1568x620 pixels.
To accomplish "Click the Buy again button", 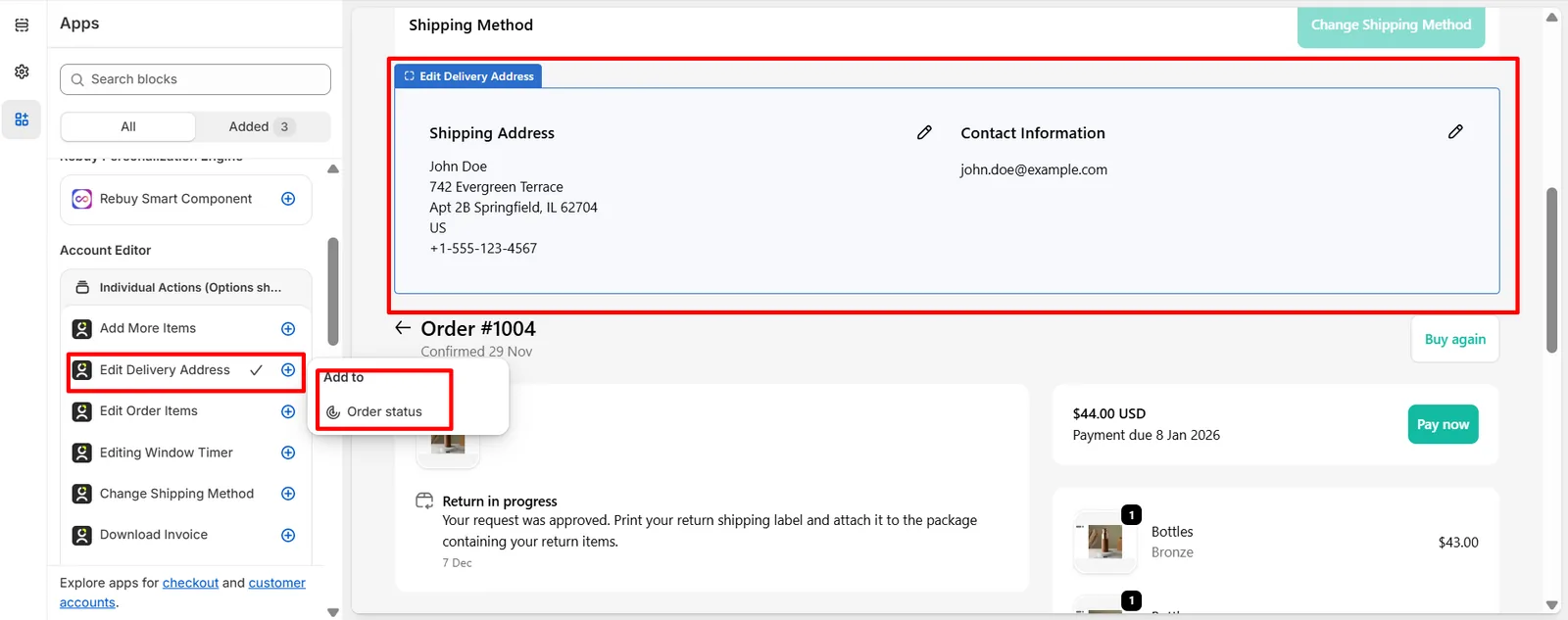I will [1454, 339].
